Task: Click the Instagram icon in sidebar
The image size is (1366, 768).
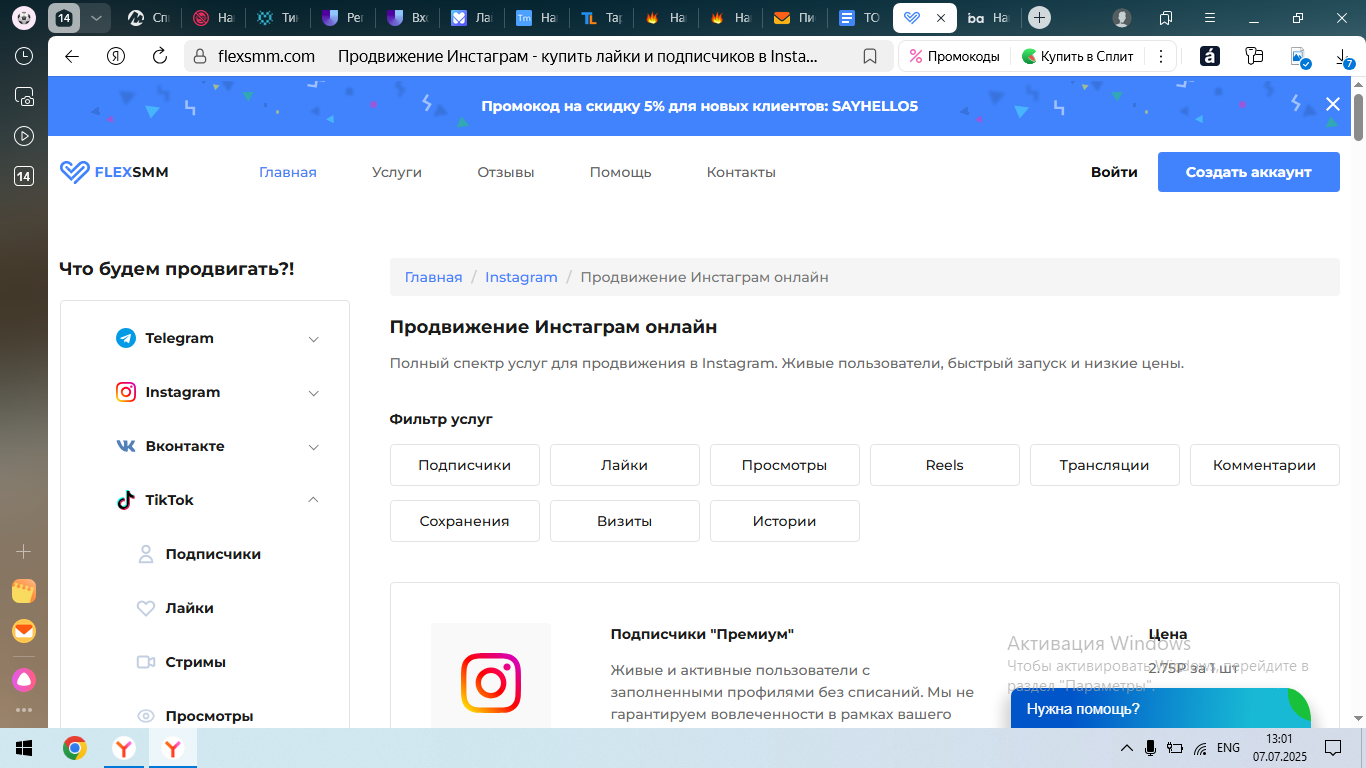Action: pyautogui.click(x=126, y=392)
